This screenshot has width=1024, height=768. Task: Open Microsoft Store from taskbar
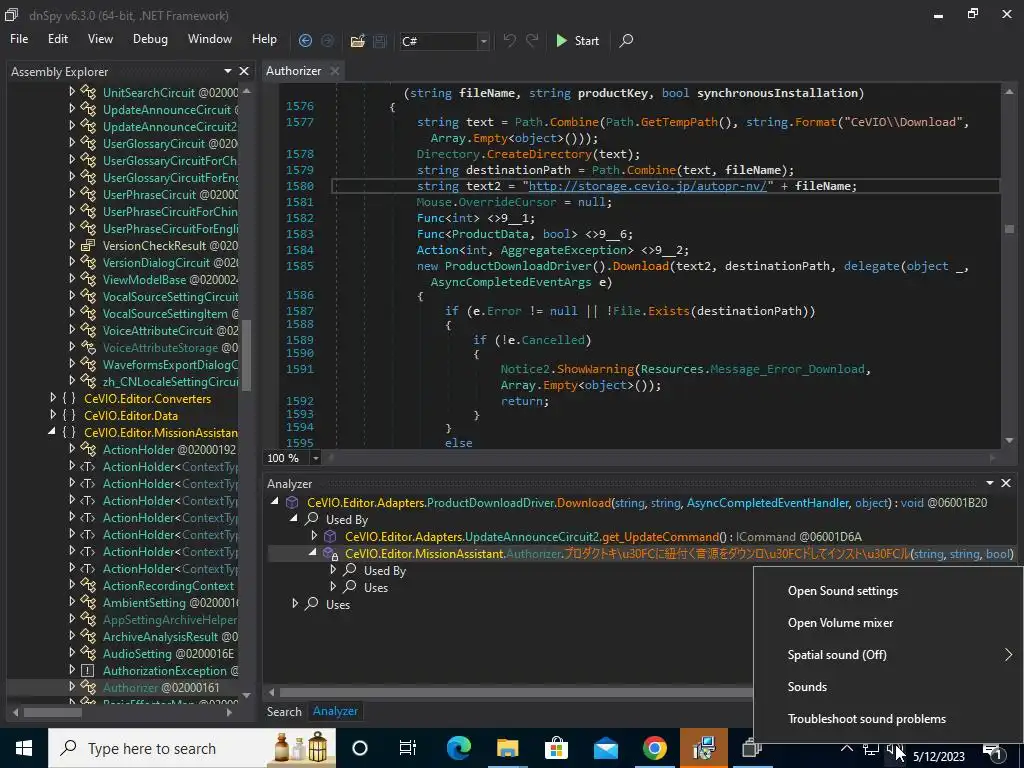pyautogui.click(x=556, y=748)
